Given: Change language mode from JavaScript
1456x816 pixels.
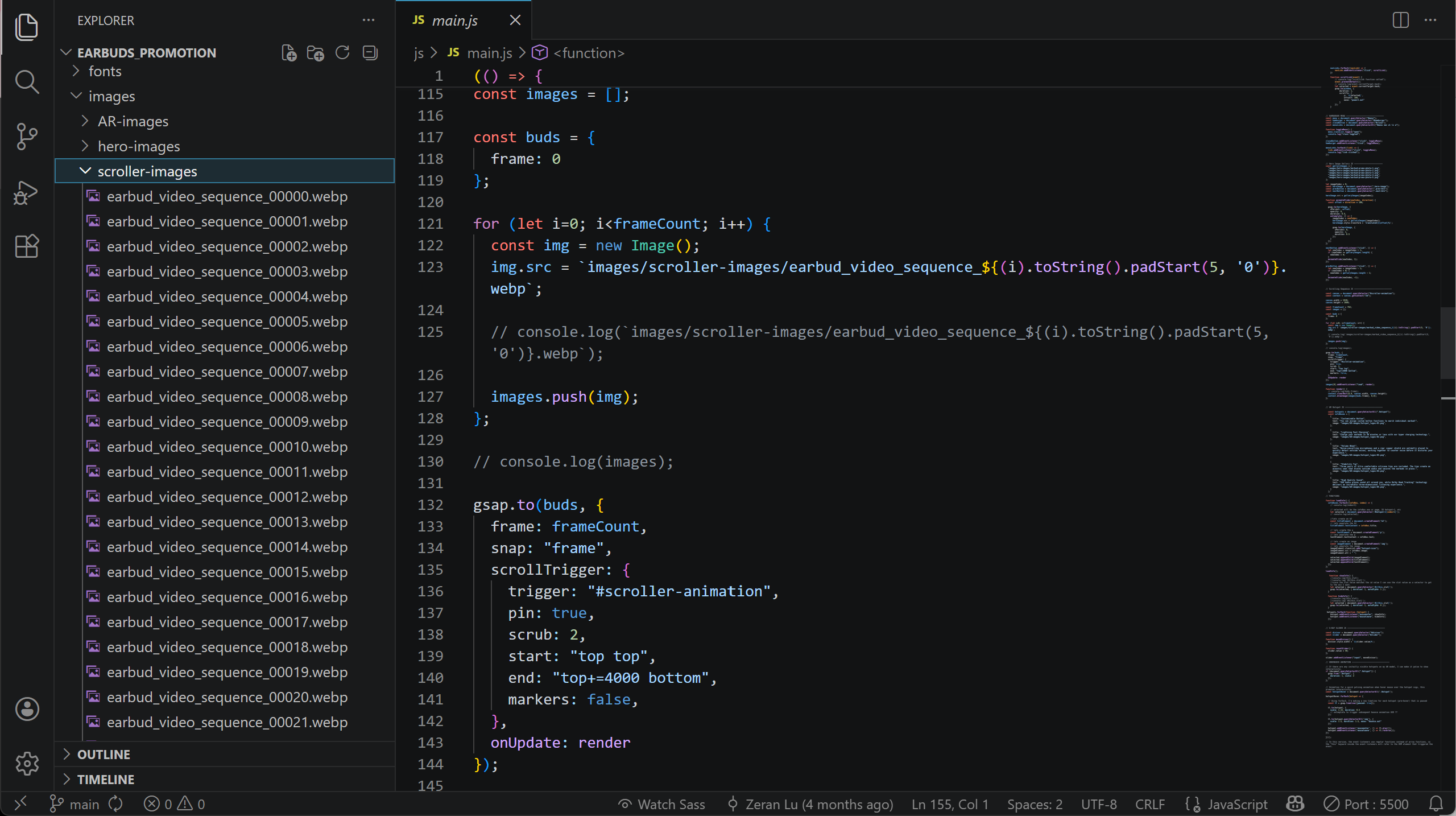Looking at the screenshot, I should [1237, 804].
